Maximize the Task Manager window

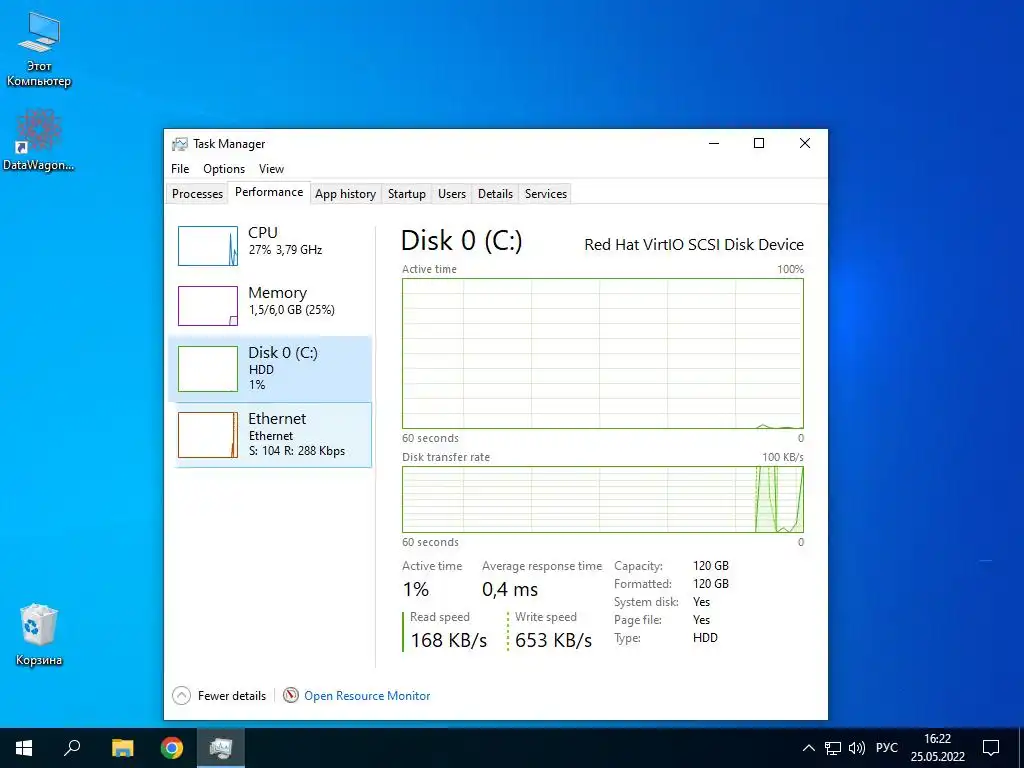coord(759,143)
